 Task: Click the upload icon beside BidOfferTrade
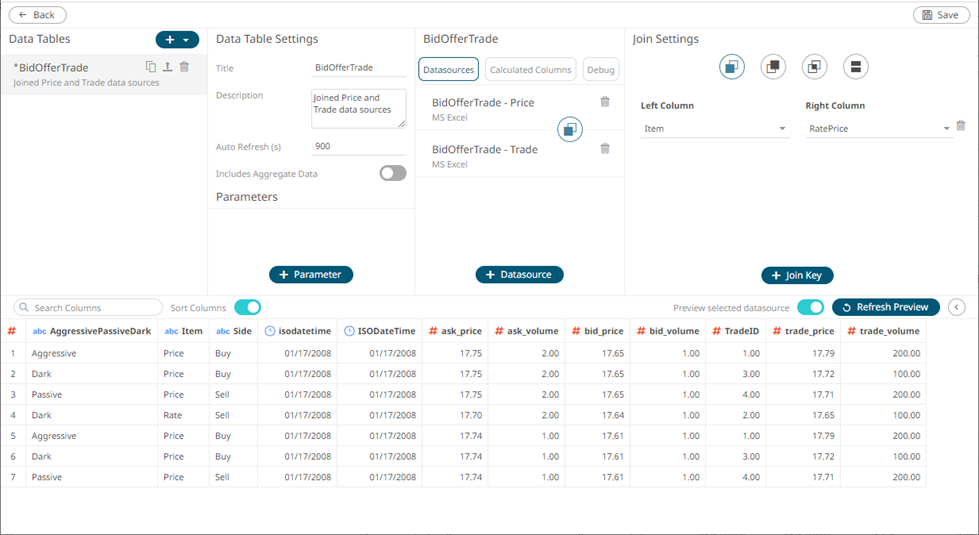click(x=167, y=67)
